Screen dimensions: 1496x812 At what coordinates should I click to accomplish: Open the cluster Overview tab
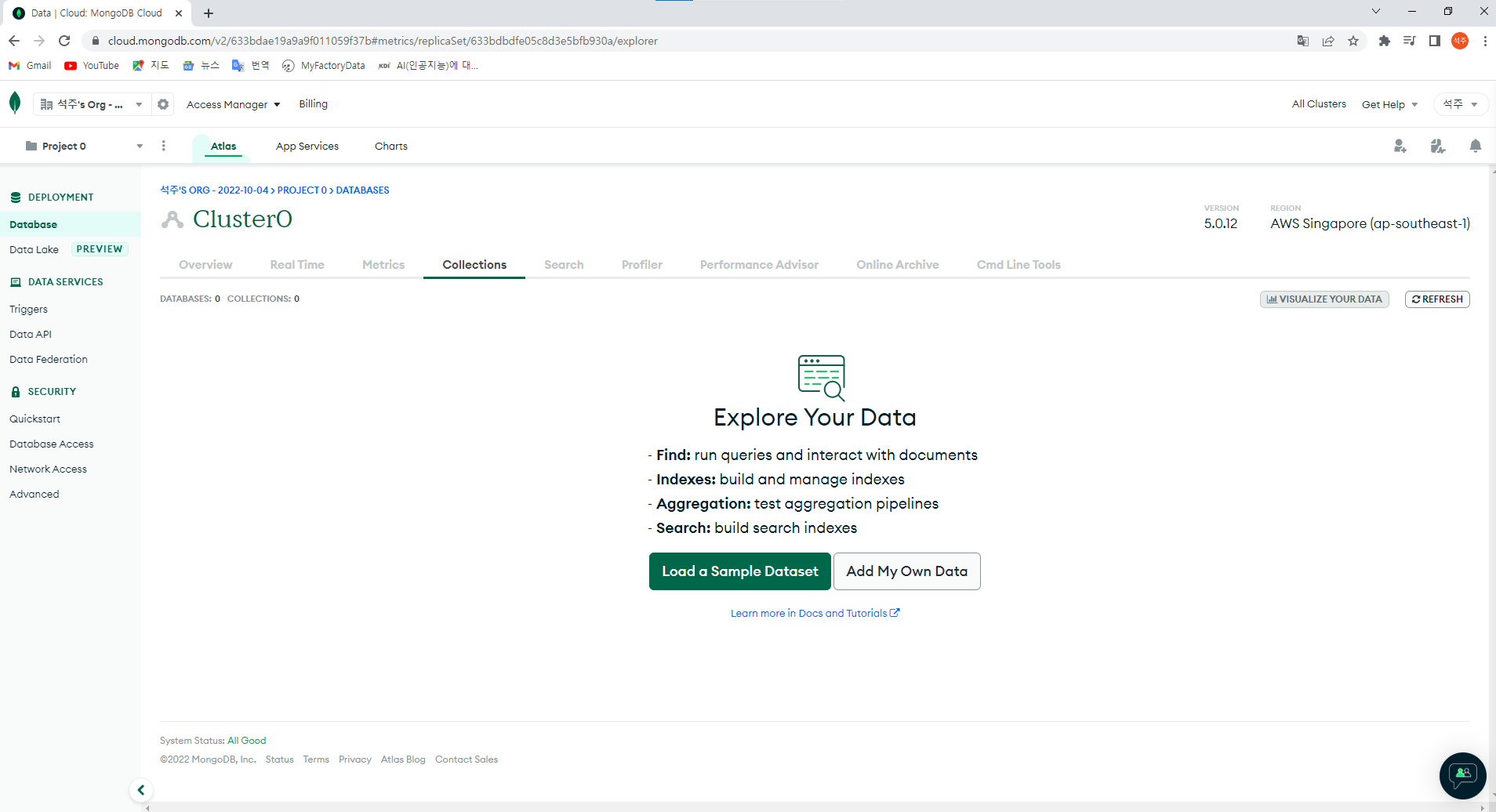point(205,265)
